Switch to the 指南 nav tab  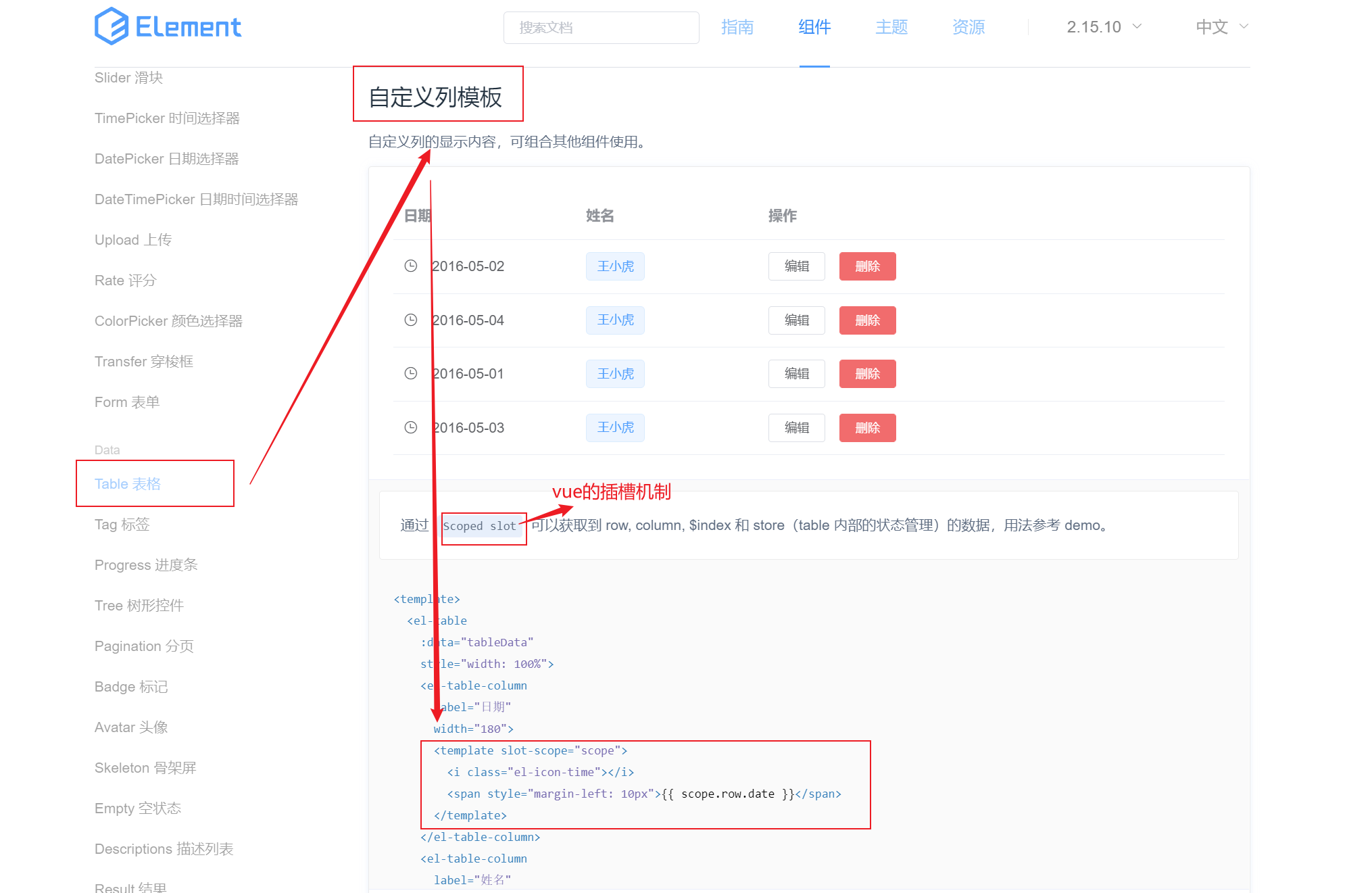[x=737, y=27]
